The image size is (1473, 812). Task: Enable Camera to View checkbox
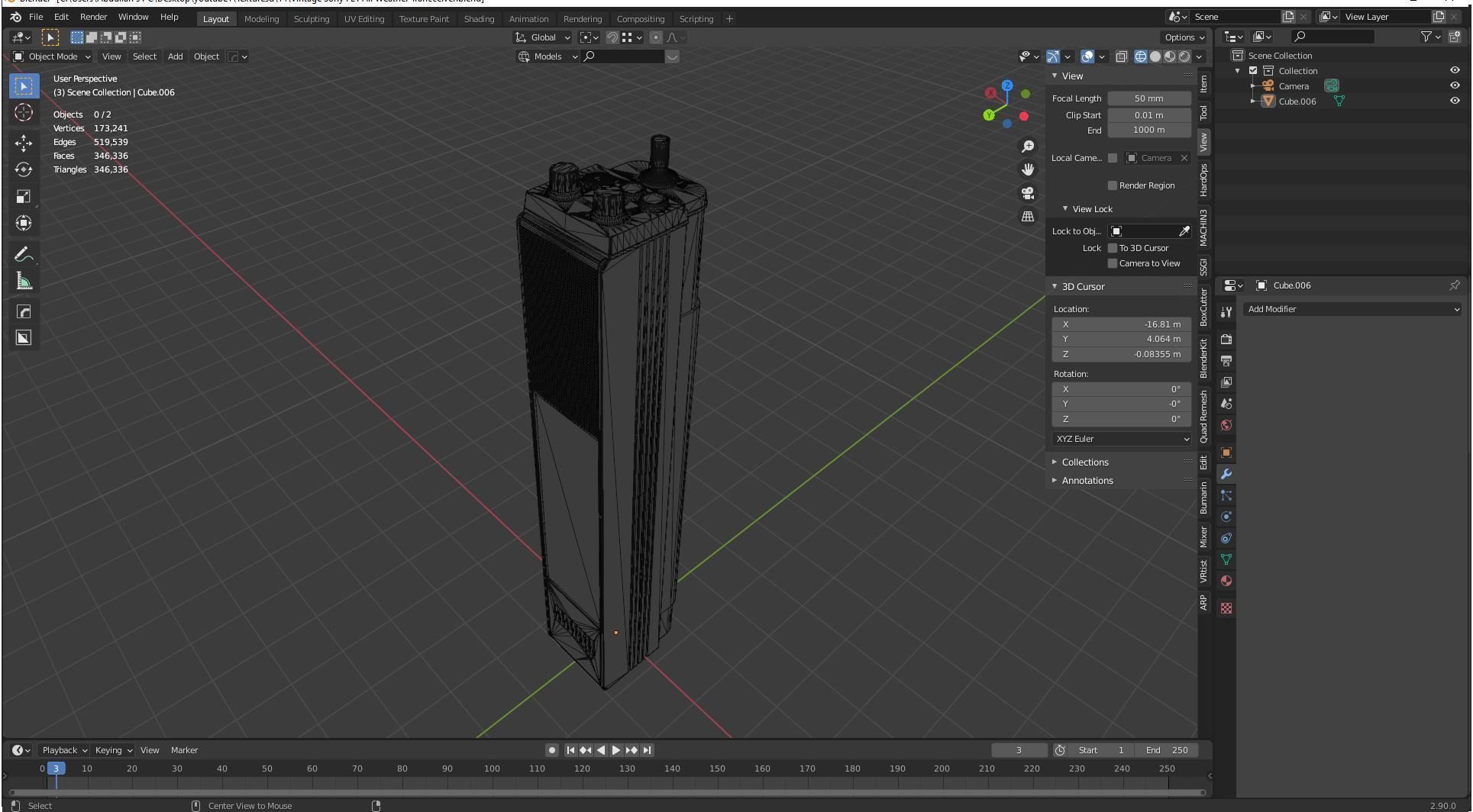click(1113, 263)
